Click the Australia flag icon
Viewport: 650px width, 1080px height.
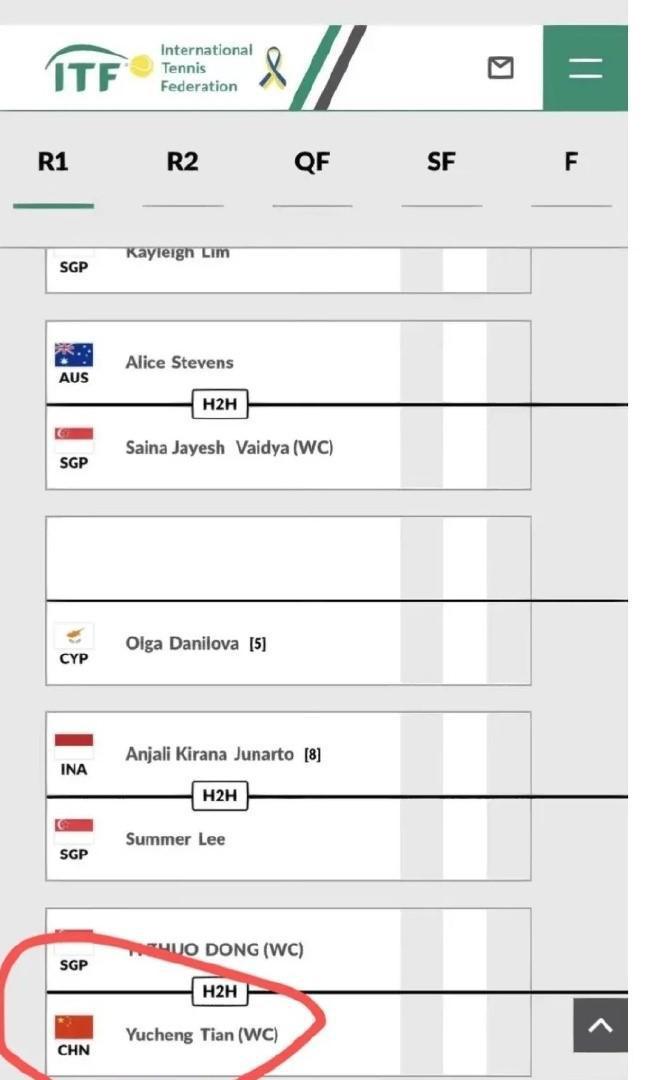point(74,354)
